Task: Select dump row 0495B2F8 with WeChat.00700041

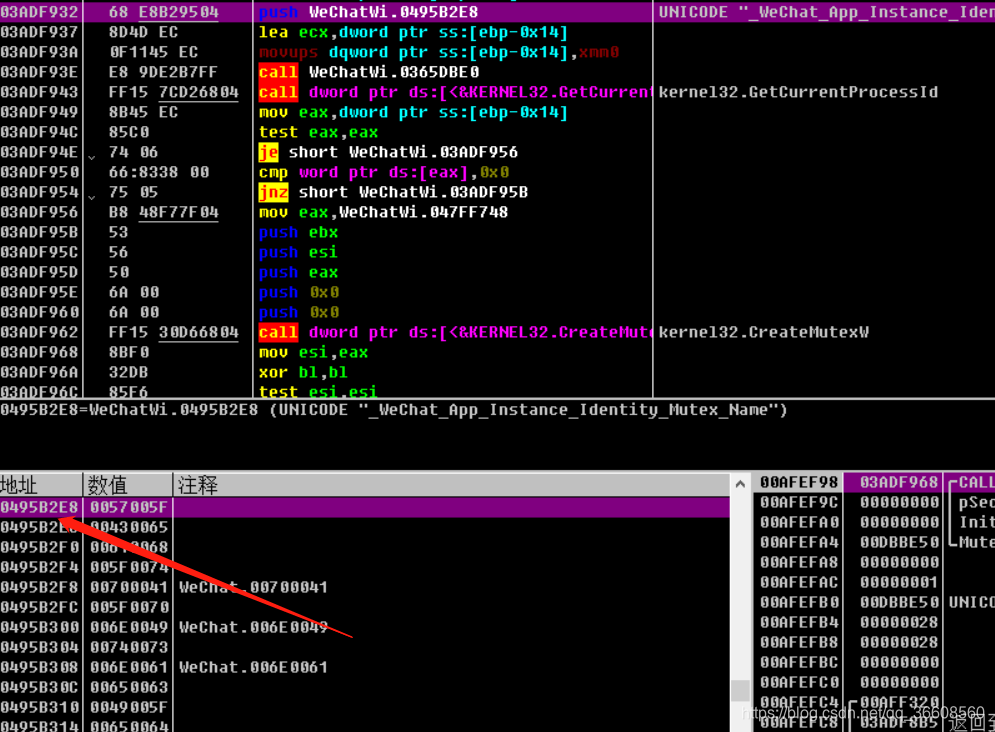Action: [365, 587]
